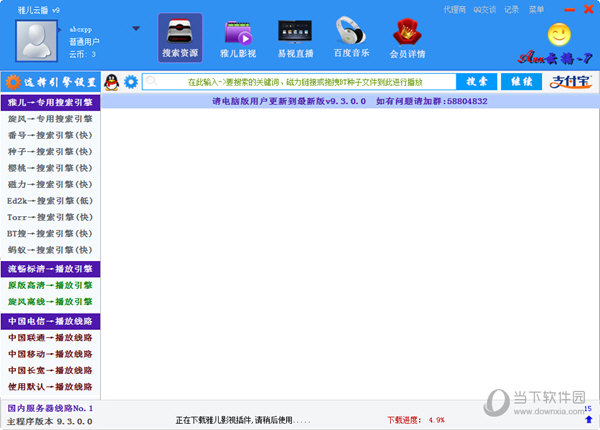Open the 搜索资源 search resources tab
The image size is (600, 430).
click(180, 37)
